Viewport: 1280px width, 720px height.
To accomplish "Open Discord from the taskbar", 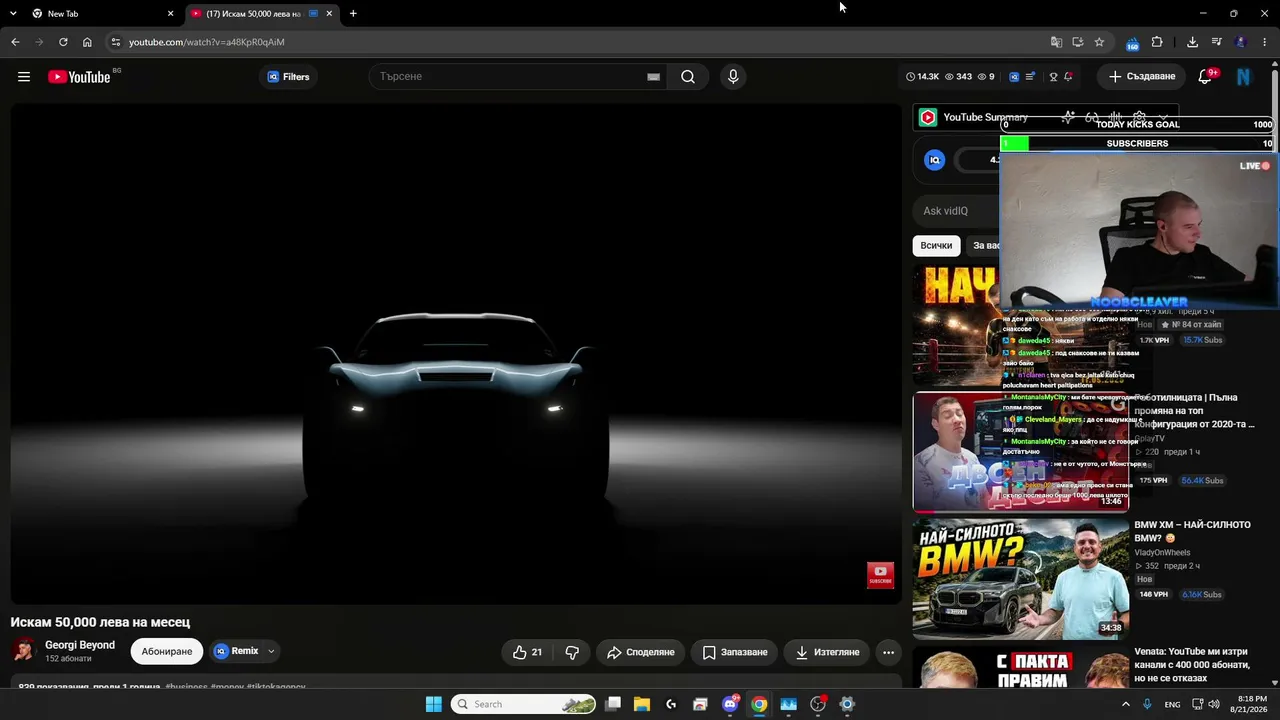I will (x=730, y=704).
